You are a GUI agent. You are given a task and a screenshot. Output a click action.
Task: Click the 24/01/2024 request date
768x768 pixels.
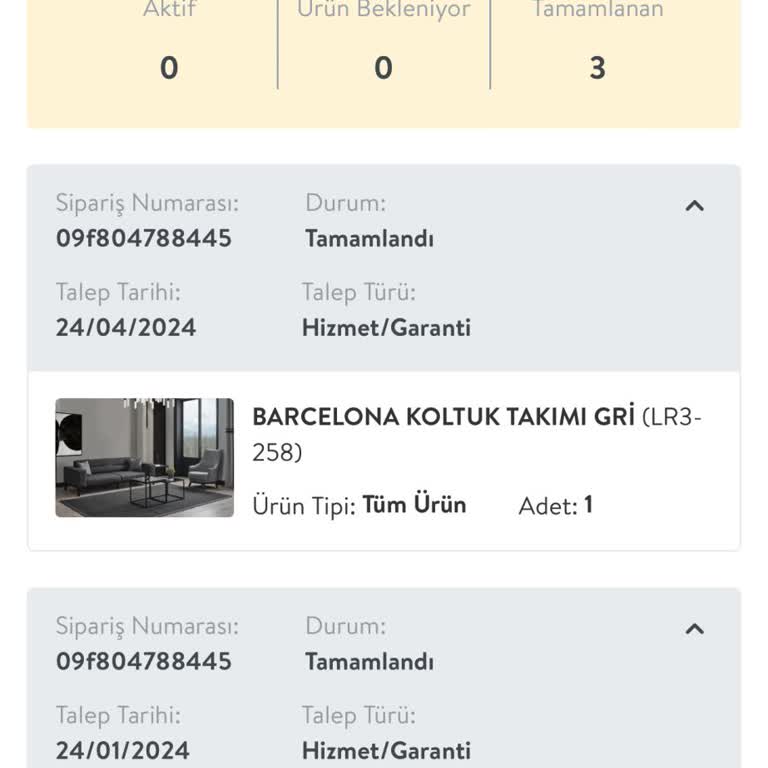pyautogui.click(x=122, y=750)
